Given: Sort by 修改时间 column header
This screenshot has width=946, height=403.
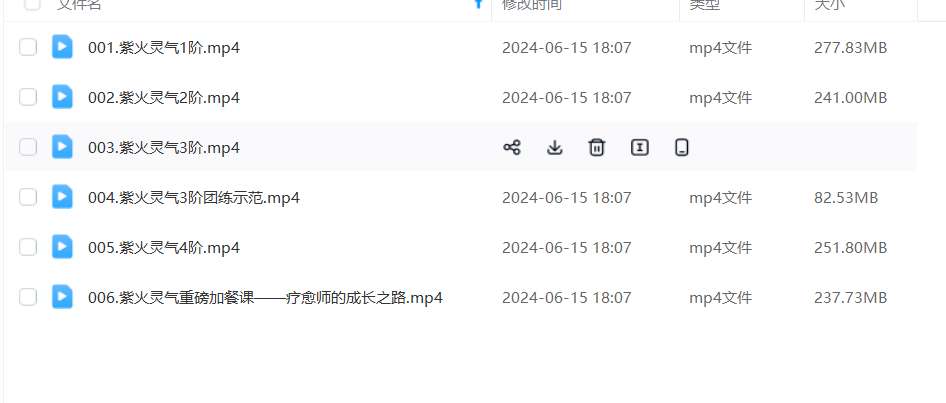Looking at the screenshot, I should point(532,5).
